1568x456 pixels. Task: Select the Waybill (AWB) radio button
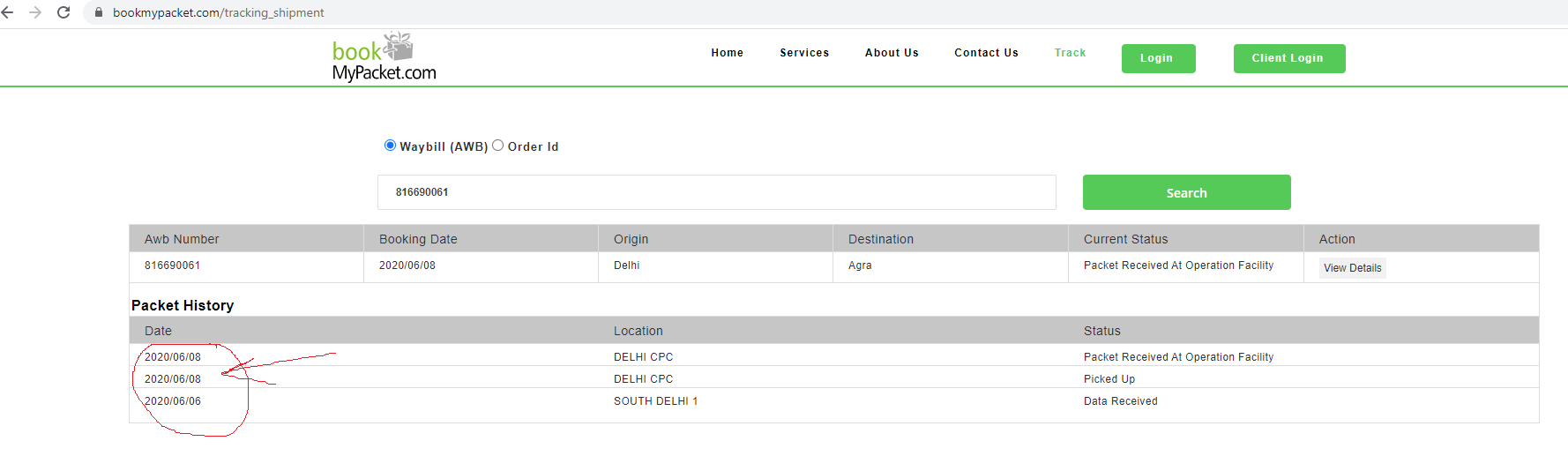(x=390, y=146)
